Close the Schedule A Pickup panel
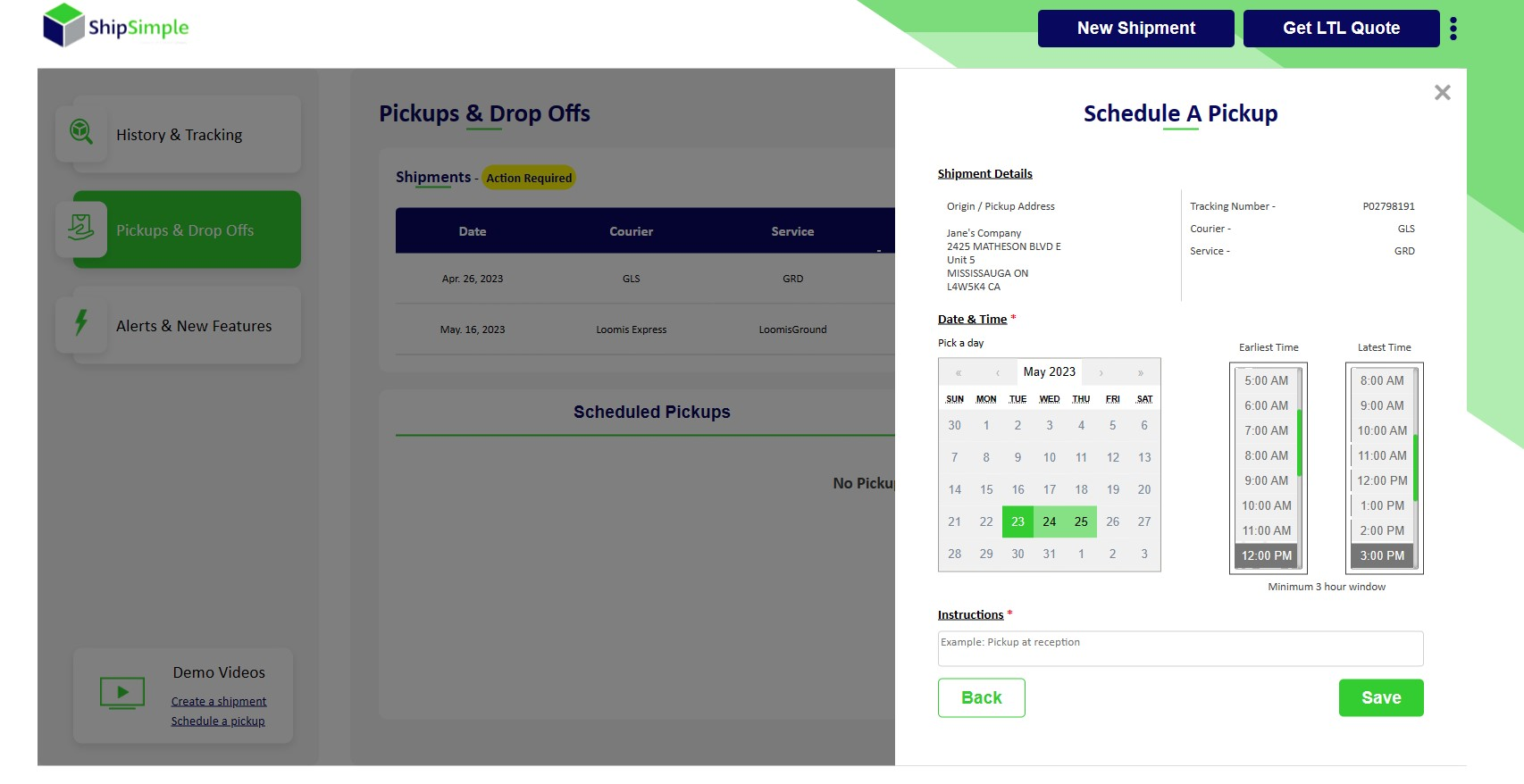 tap(1442, 93)
